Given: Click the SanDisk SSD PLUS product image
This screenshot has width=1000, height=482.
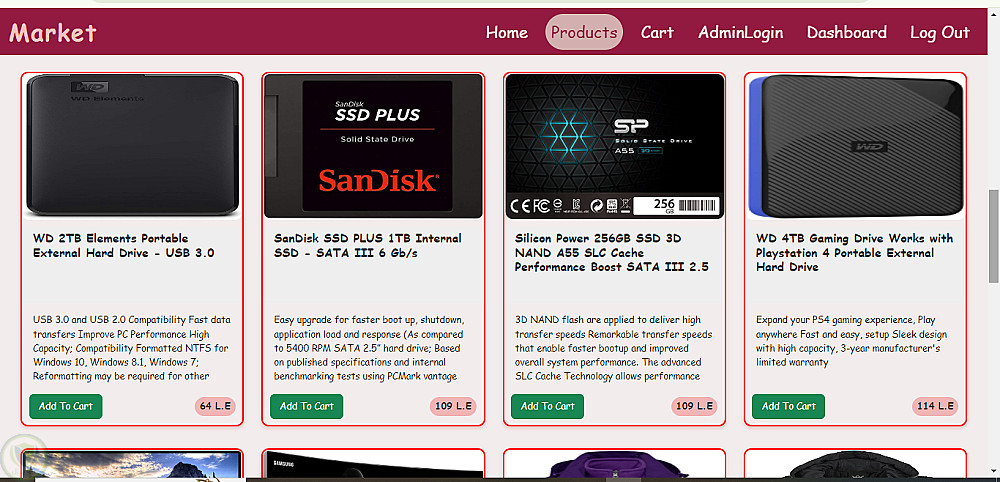Looking at the screenshot, I should (x=373, y=146).
